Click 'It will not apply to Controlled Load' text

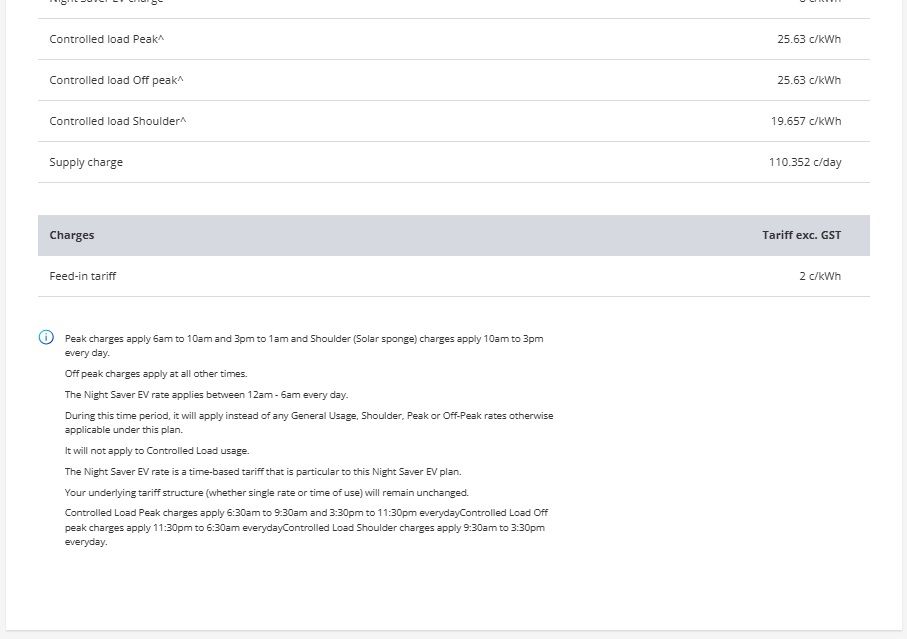[157, 451]
